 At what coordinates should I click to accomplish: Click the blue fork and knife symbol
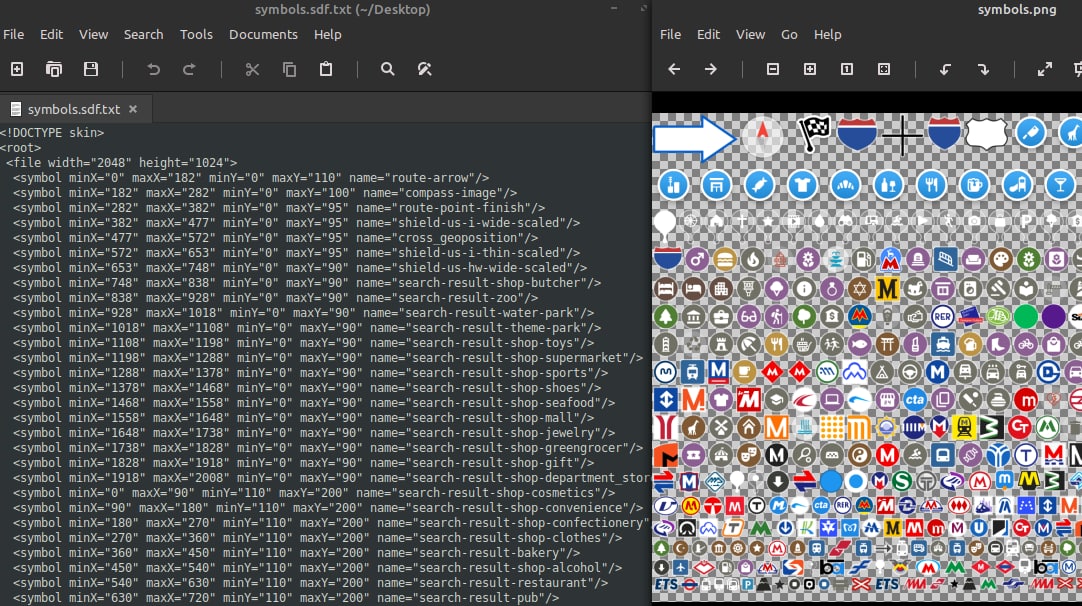click(932, 186)
